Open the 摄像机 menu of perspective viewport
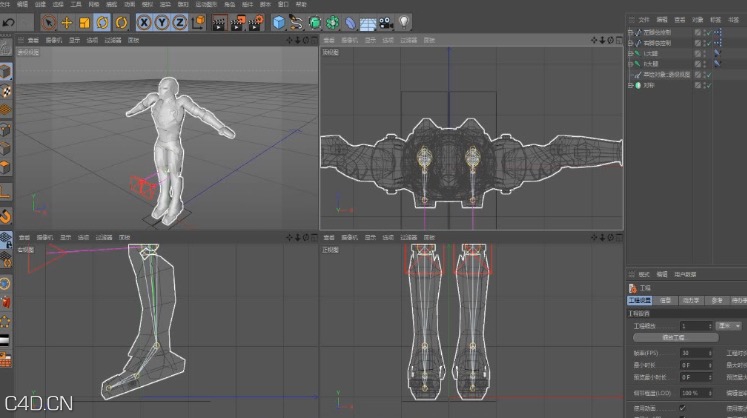The height and width of the screenshot is (418, 747). pyautogui.click(x=53, y=41)
